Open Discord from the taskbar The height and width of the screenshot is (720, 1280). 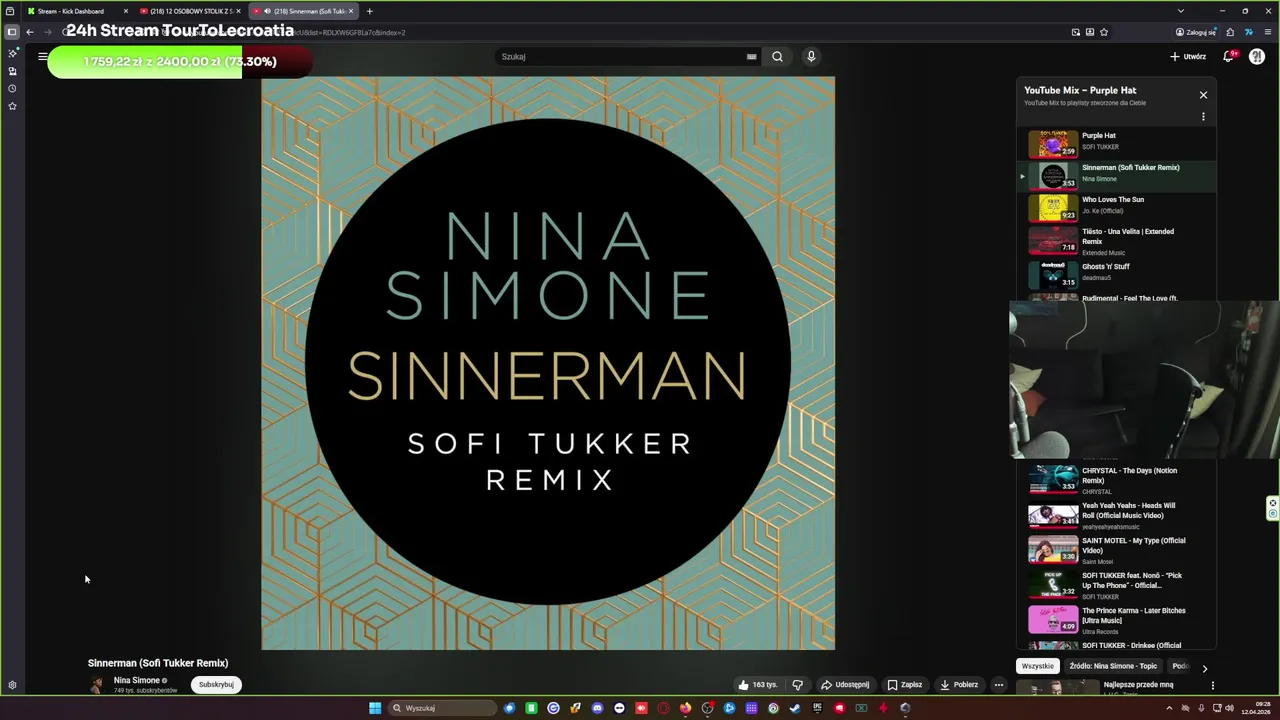(597, 708)
